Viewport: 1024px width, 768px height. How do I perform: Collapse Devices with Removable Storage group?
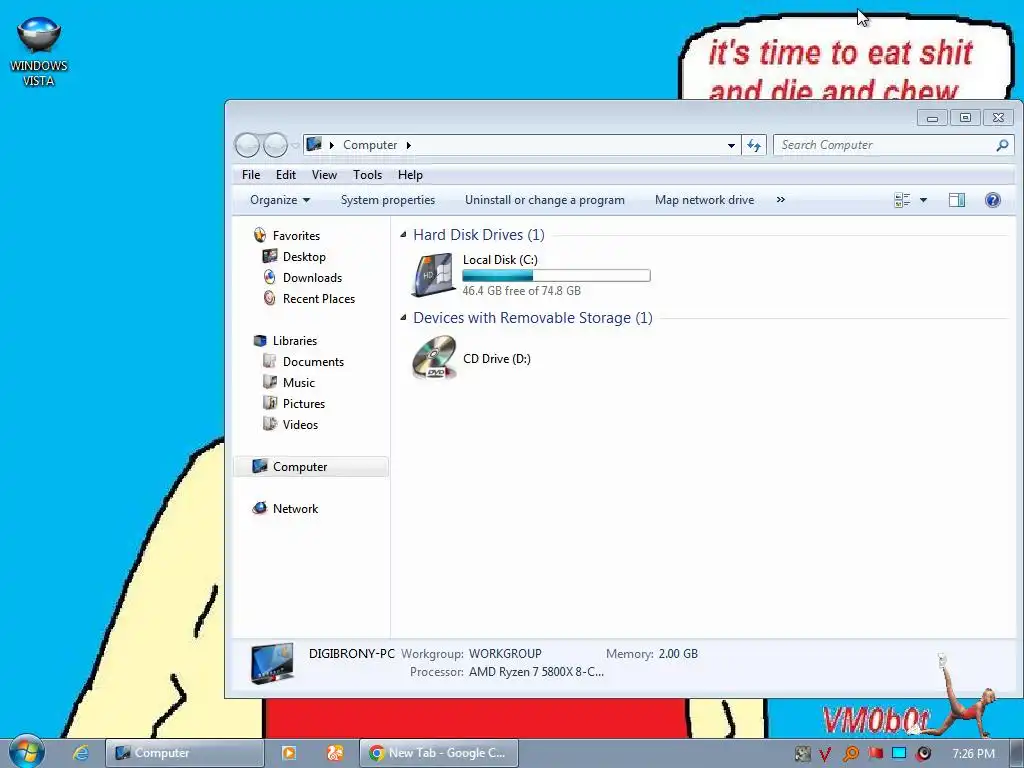click(403, 317)
